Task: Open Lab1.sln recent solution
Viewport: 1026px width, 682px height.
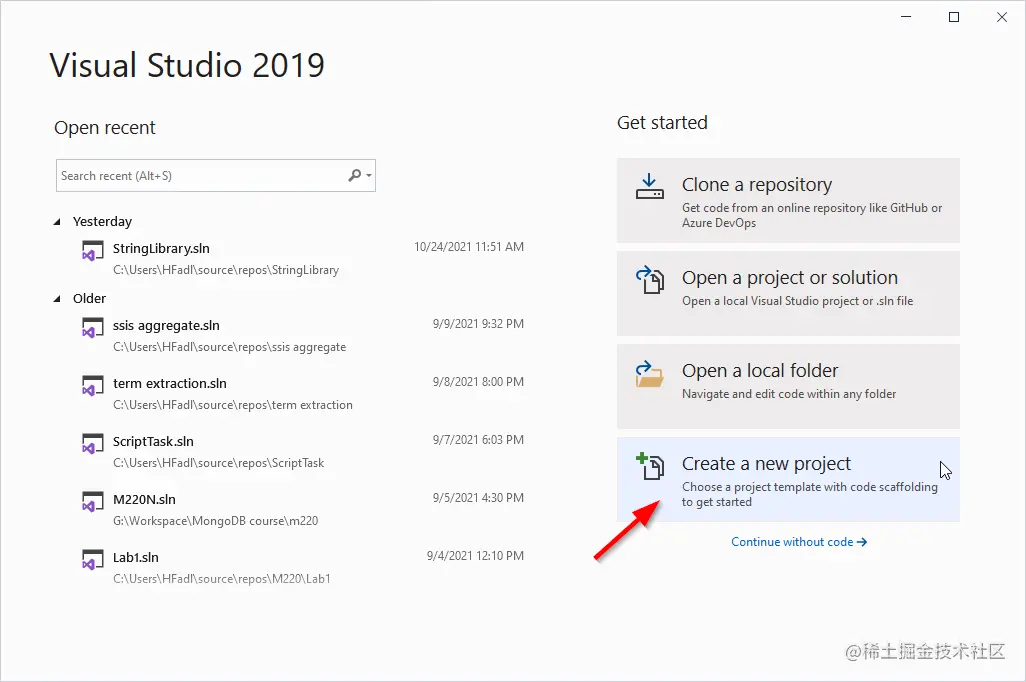Action: coord(302,567)
